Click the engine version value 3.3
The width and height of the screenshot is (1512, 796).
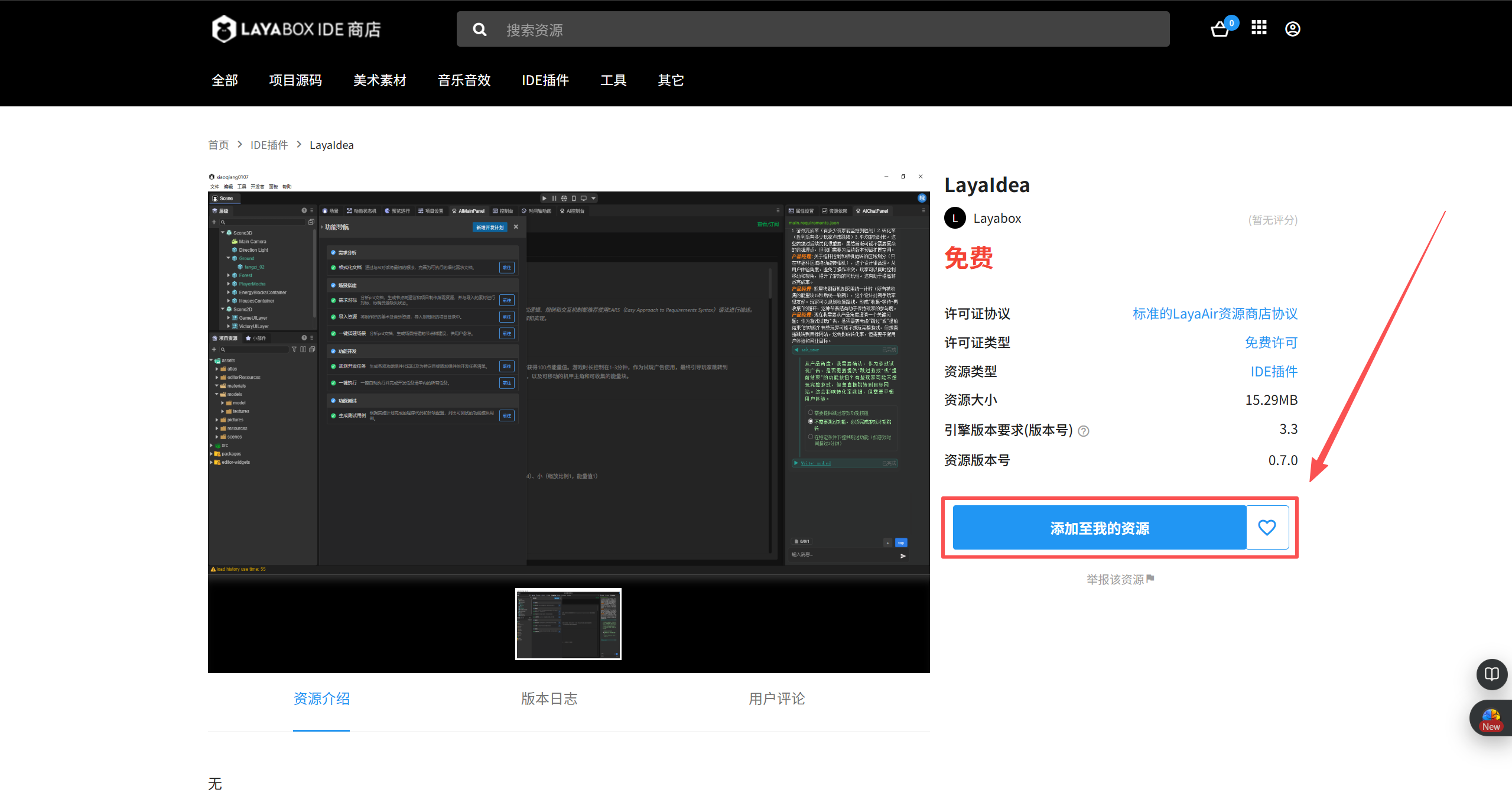tap(1289, 429)
